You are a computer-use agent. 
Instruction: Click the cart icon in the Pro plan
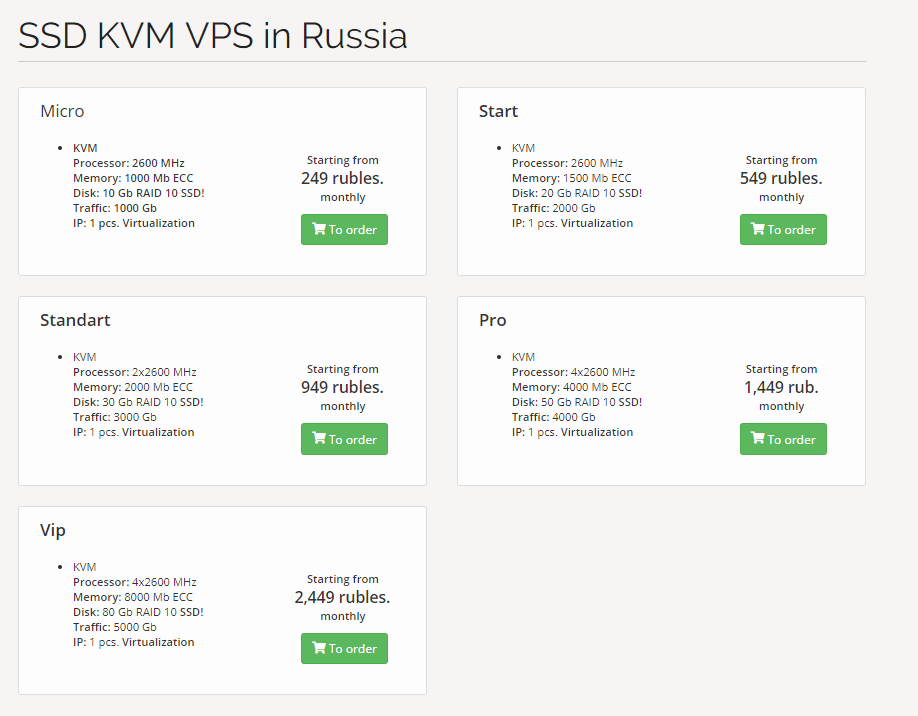[x=758, y=438]
